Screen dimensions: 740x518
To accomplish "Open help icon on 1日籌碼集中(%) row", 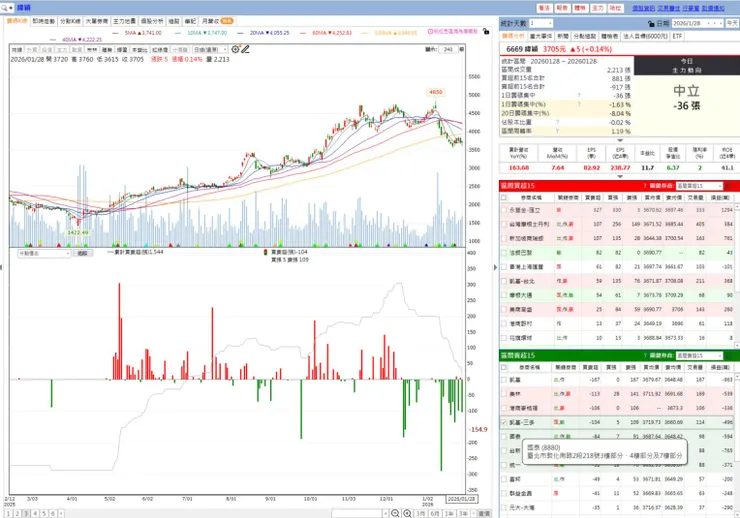I will pos(579,104).
